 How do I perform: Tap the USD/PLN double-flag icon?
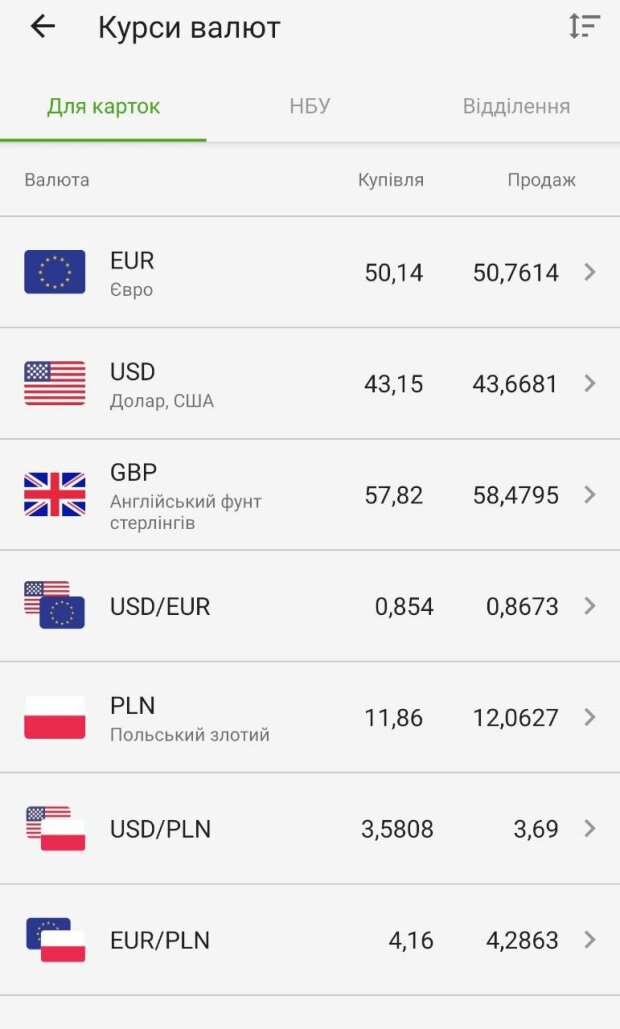click(55, 828)
